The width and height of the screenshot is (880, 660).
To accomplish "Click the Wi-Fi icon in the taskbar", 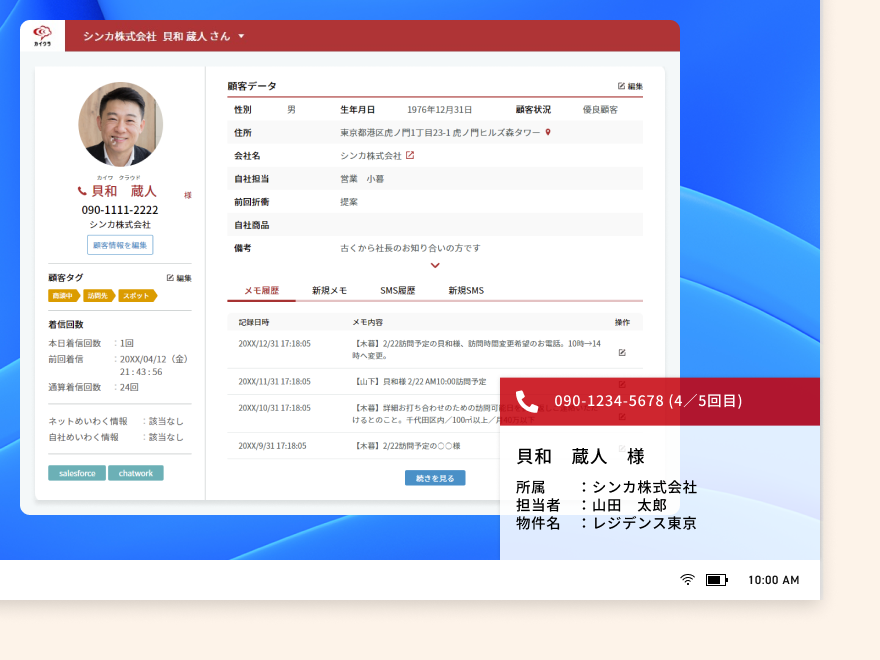I will [688, 580].
